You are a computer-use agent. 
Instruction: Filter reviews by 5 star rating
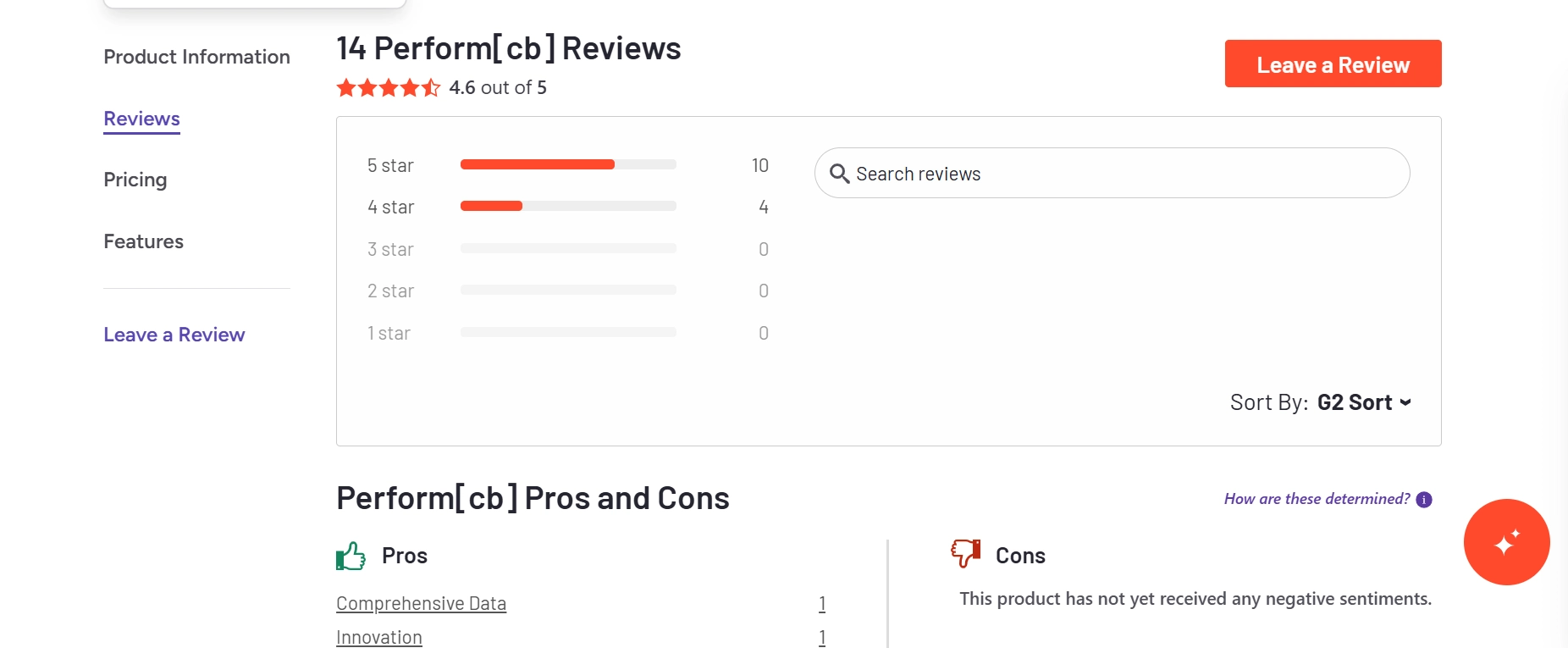pos(567,165)
